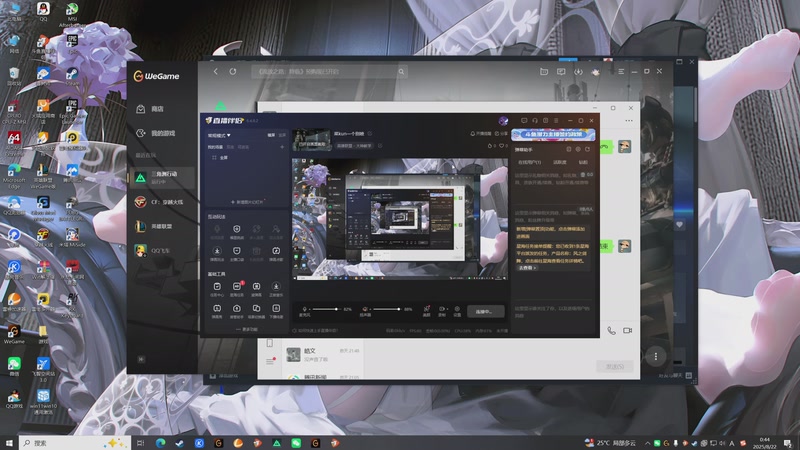
Task: Adjust the microphone volume slider
Action: click(x=327, y=309)
